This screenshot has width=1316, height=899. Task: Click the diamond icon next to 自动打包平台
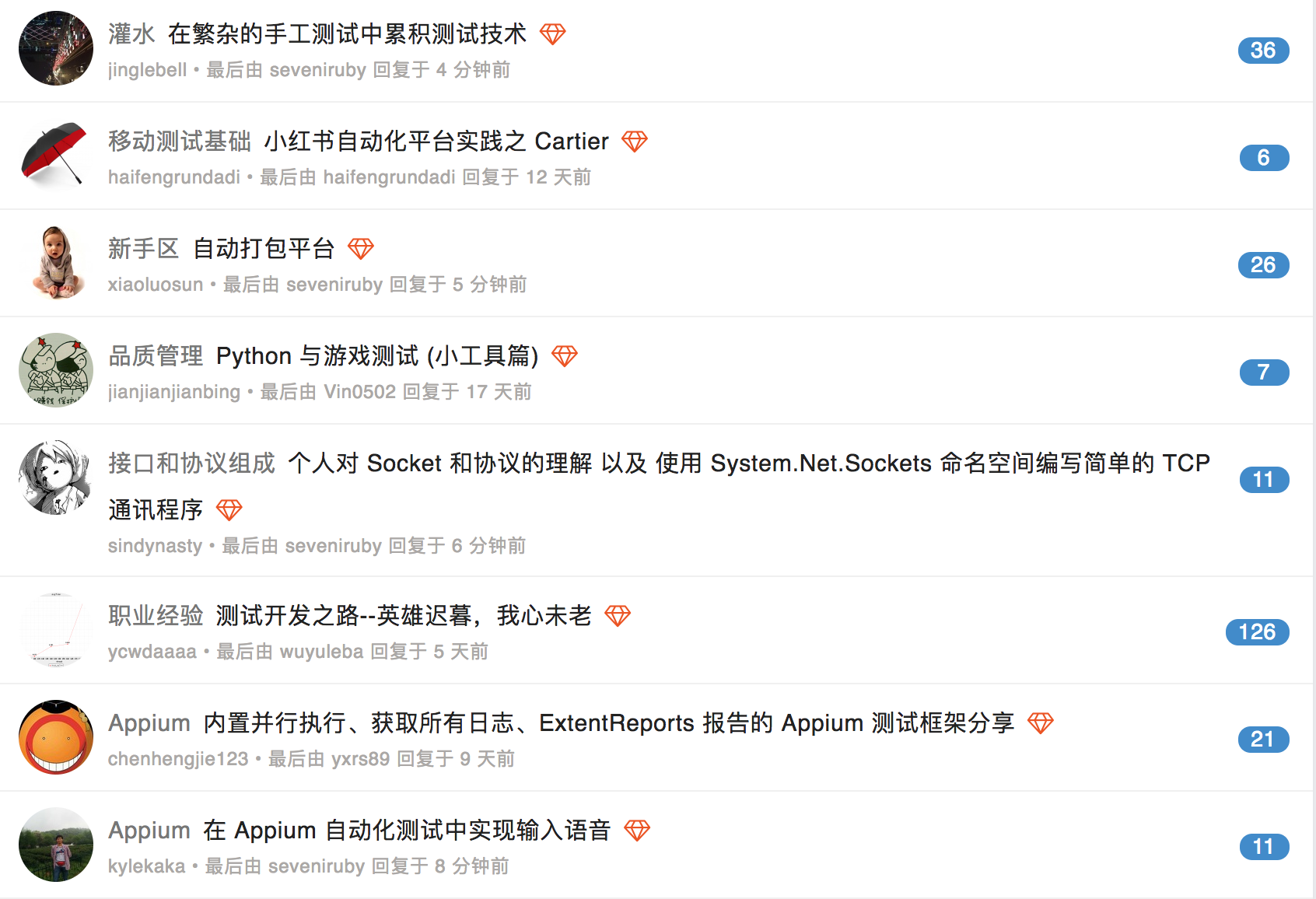coord(361,249)
